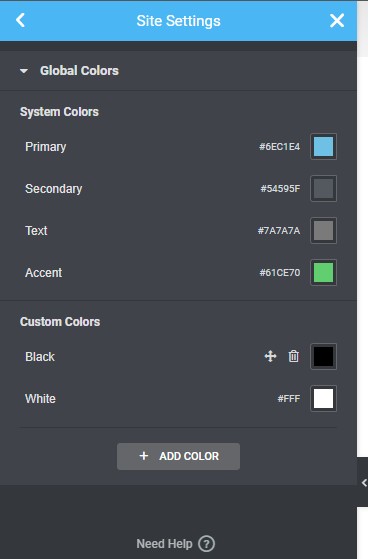The image size is (368, 559).
Task: Open the Accent green color swatch
Action: click(323, 272)
